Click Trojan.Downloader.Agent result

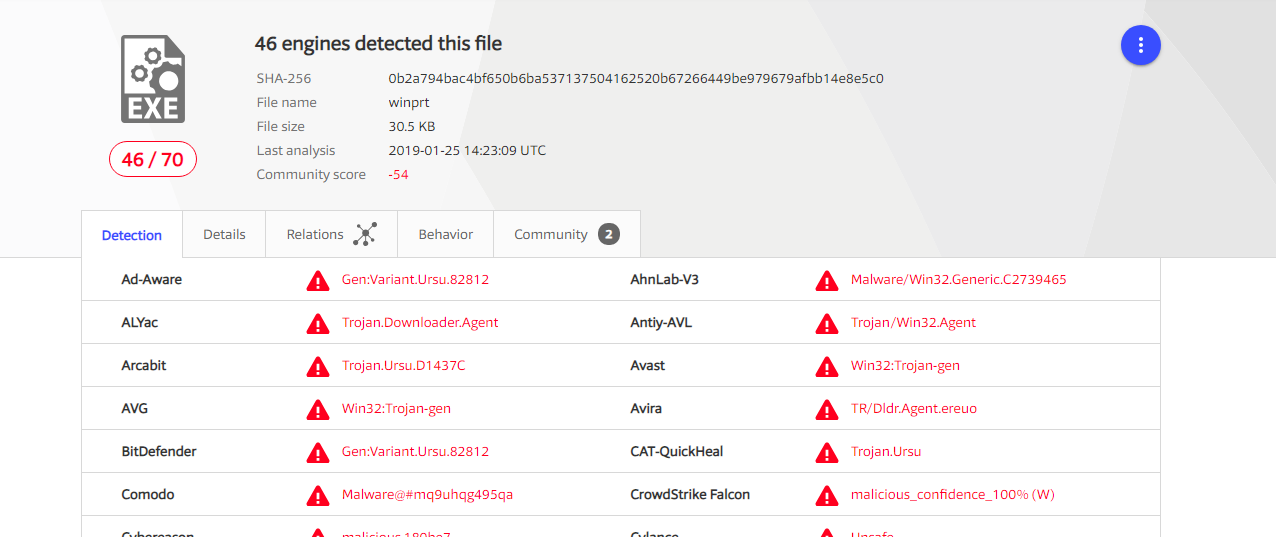pos(420,323)
